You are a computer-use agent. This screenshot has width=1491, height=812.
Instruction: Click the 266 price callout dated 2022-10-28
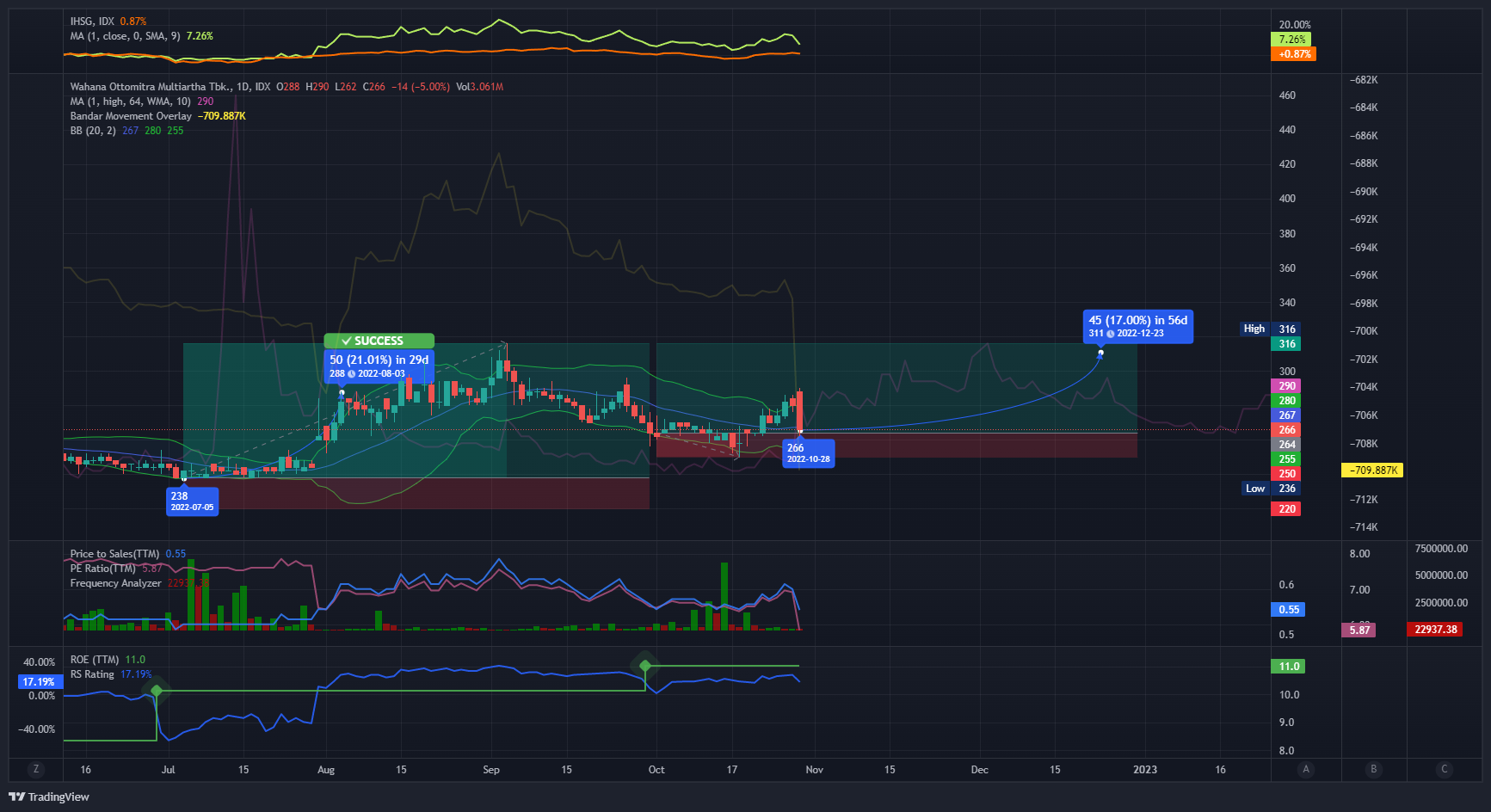coord(808,452)
